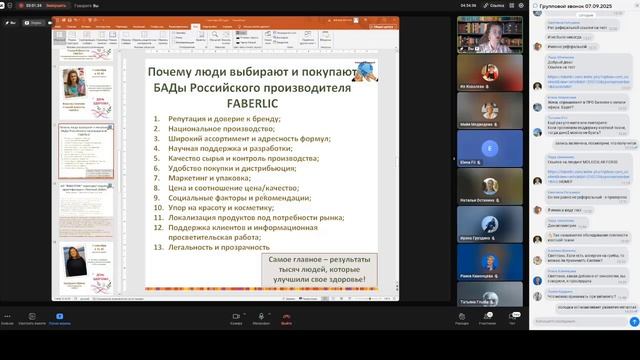Click the Завершить recording button

(x=56, y=6)
